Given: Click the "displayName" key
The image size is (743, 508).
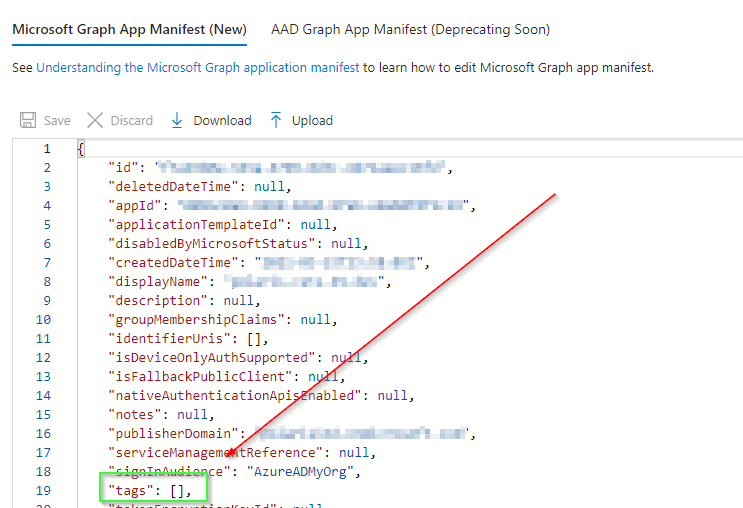Looking at the screenshot, I should click(158, 281).
